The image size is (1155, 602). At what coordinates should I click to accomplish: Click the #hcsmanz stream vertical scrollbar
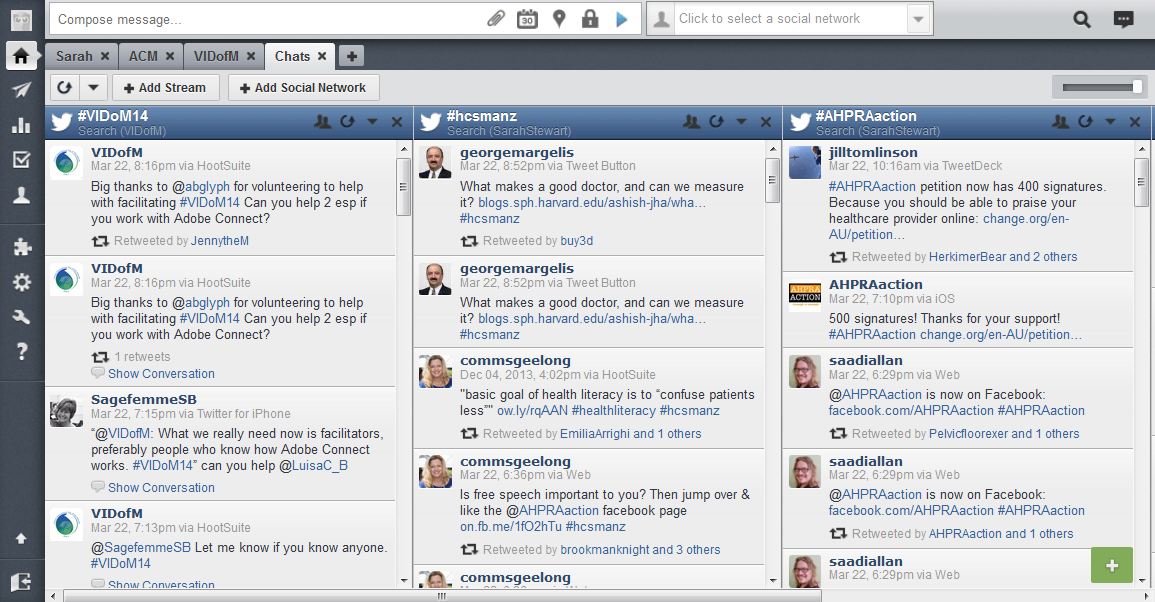(772, 181)
